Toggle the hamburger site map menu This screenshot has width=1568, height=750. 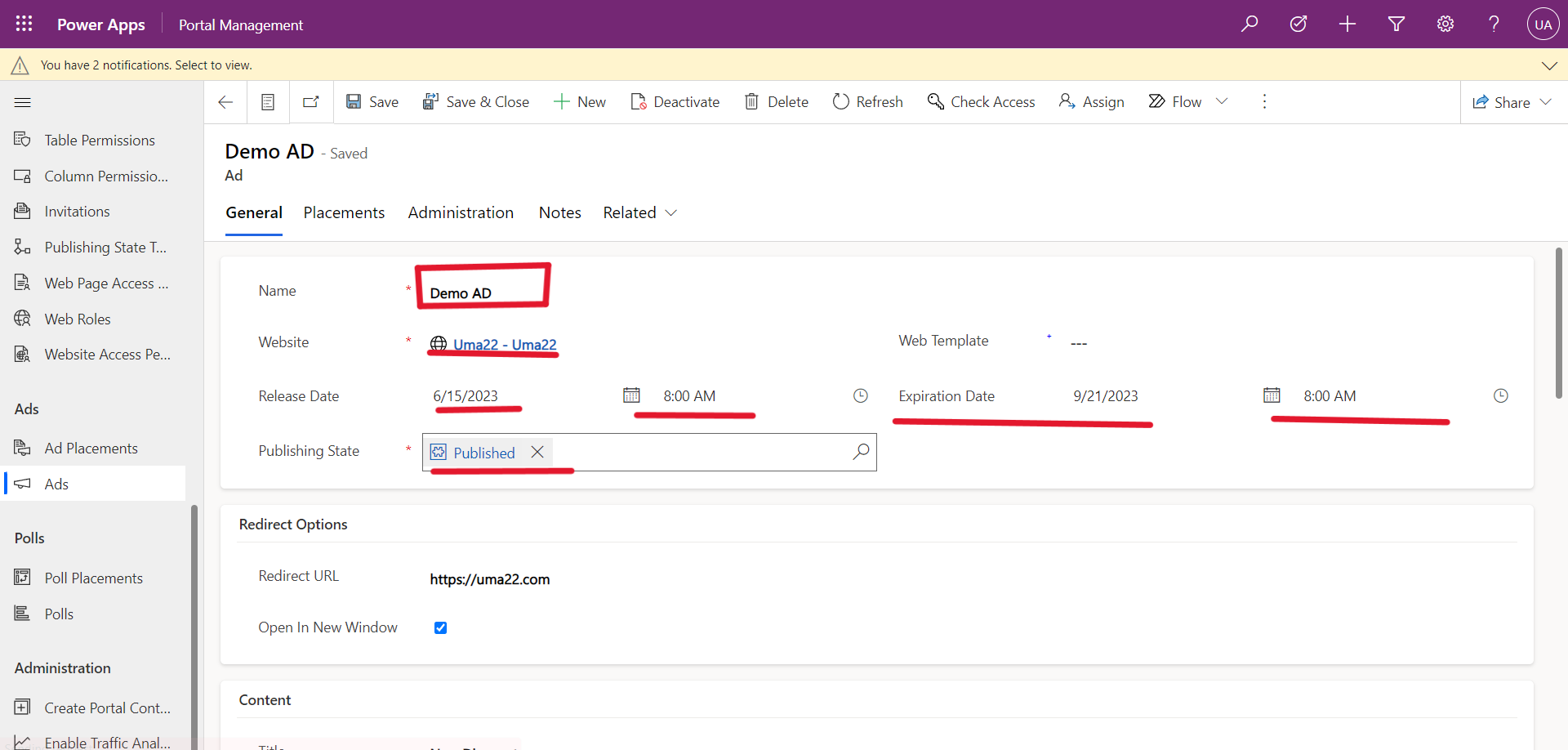(23, 102)
